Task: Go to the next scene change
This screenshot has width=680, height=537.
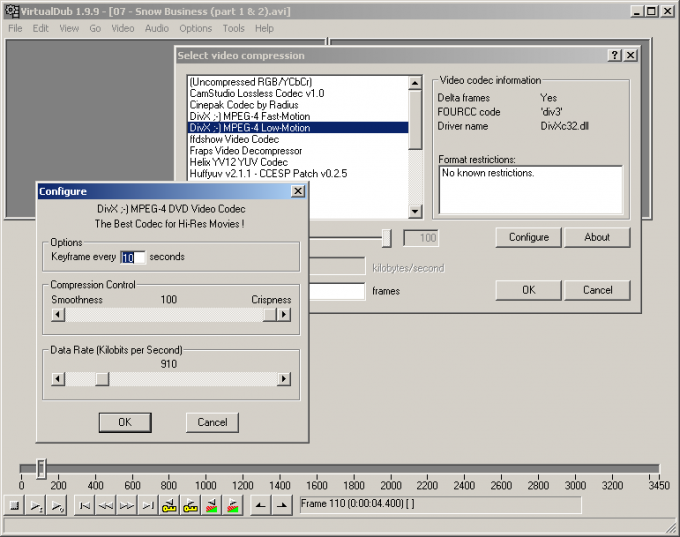Action: (233, 505)
